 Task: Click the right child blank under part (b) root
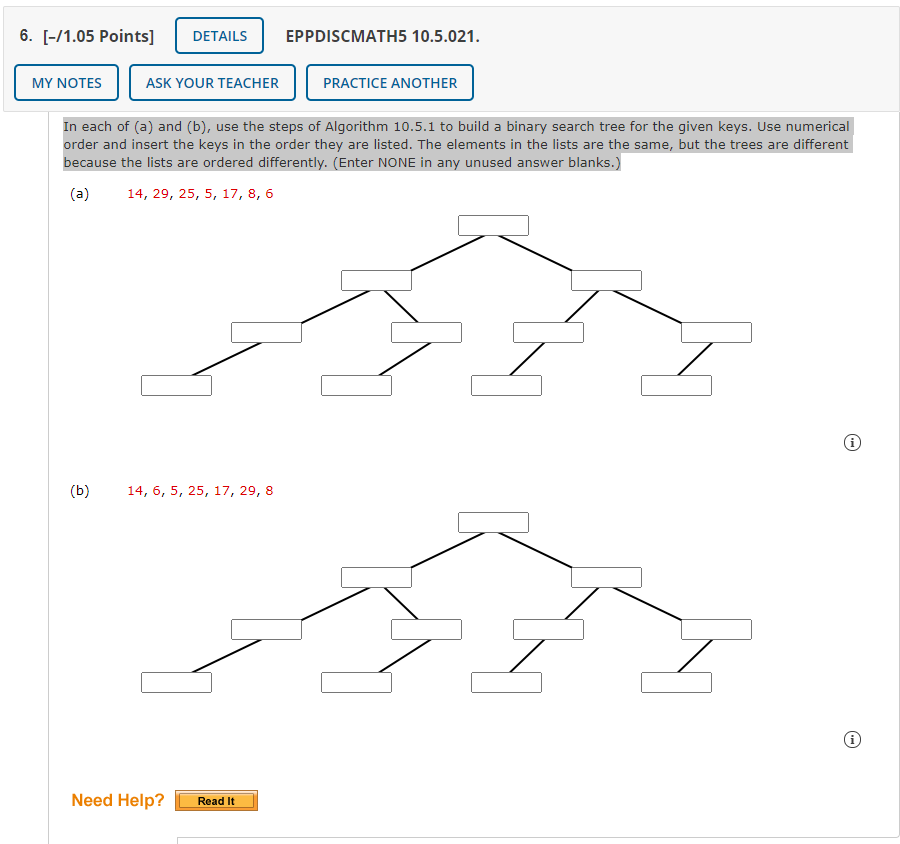click(606, 576)
